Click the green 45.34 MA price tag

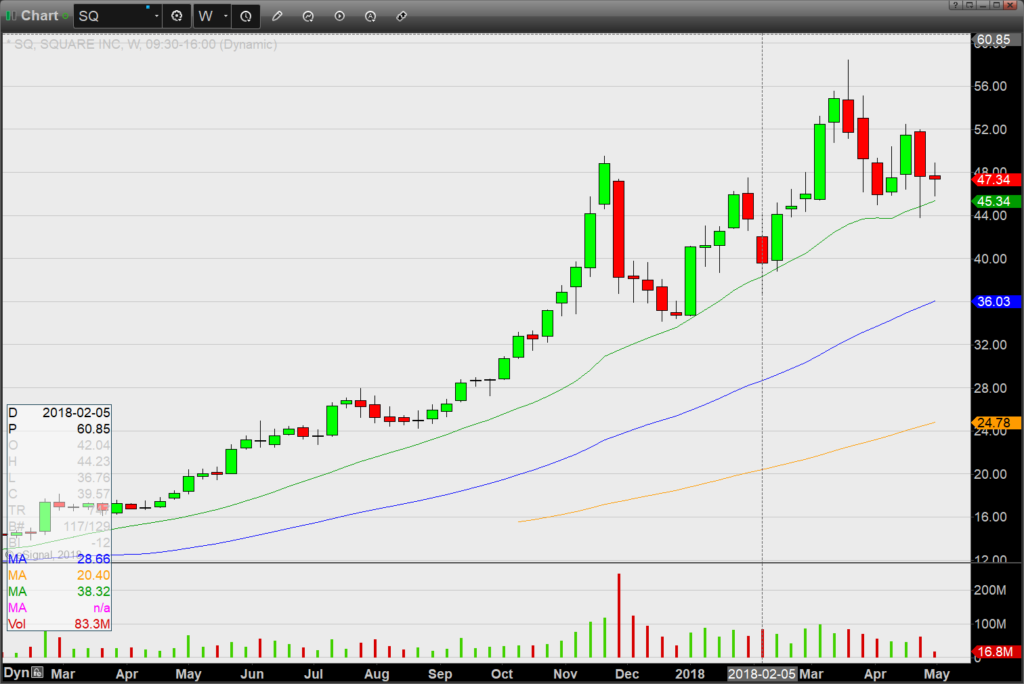tap(994, 201)
